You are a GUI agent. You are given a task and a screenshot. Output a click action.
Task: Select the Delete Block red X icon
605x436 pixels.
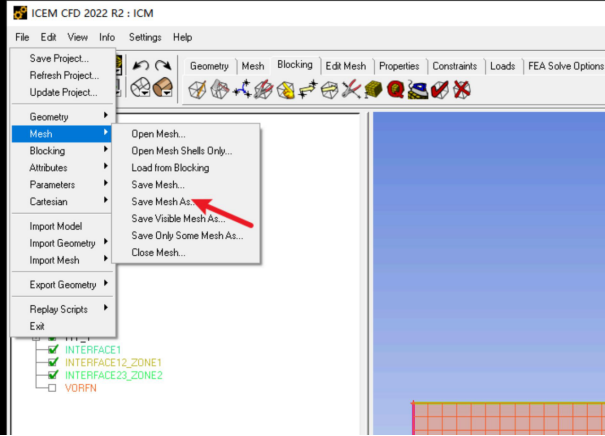point(462,90)
